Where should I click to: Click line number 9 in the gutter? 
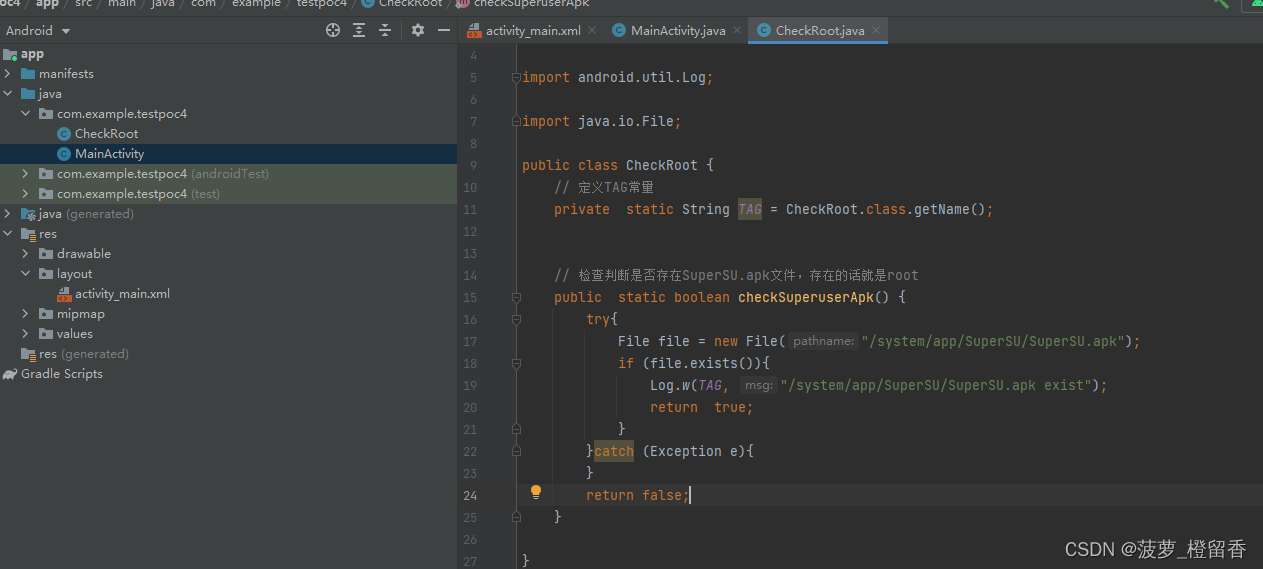[473, 165]
